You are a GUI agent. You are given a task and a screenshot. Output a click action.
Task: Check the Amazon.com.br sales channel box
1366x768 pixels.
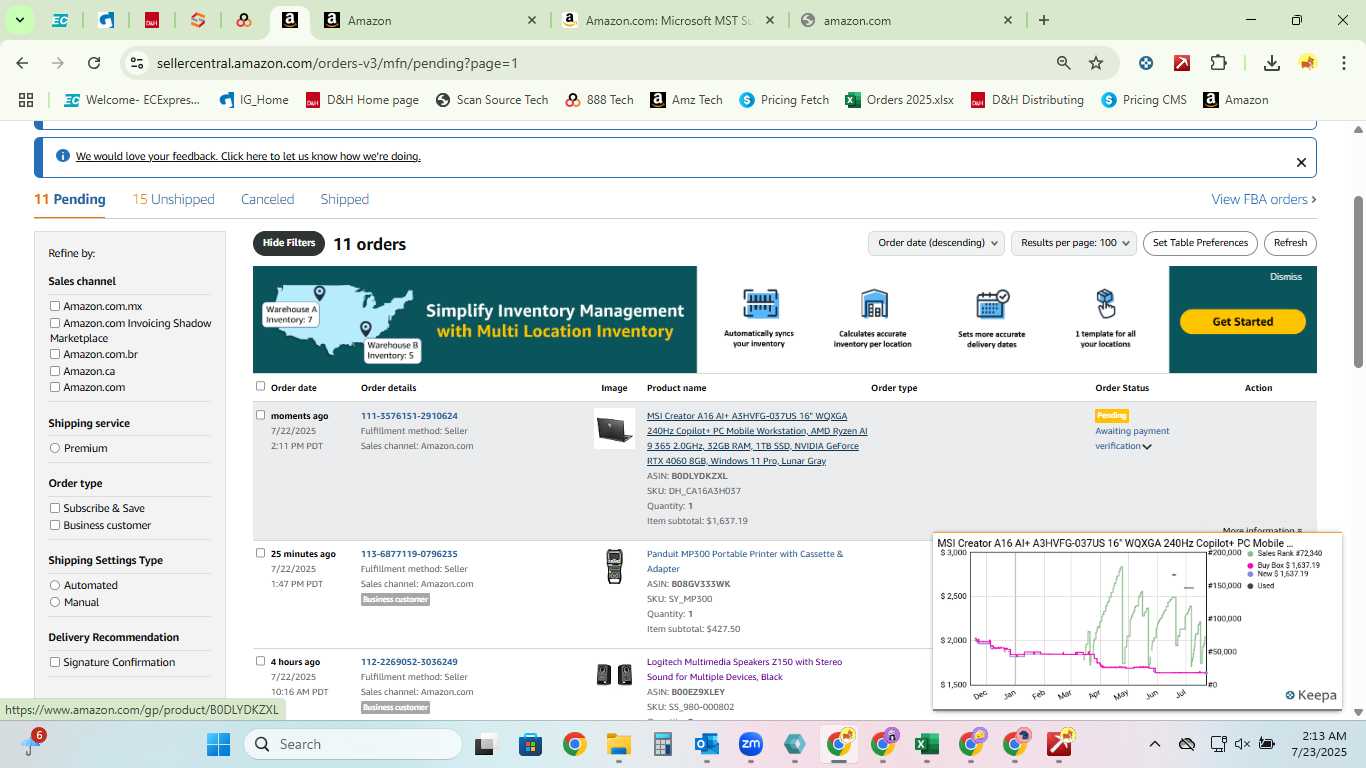coord(55,354)
